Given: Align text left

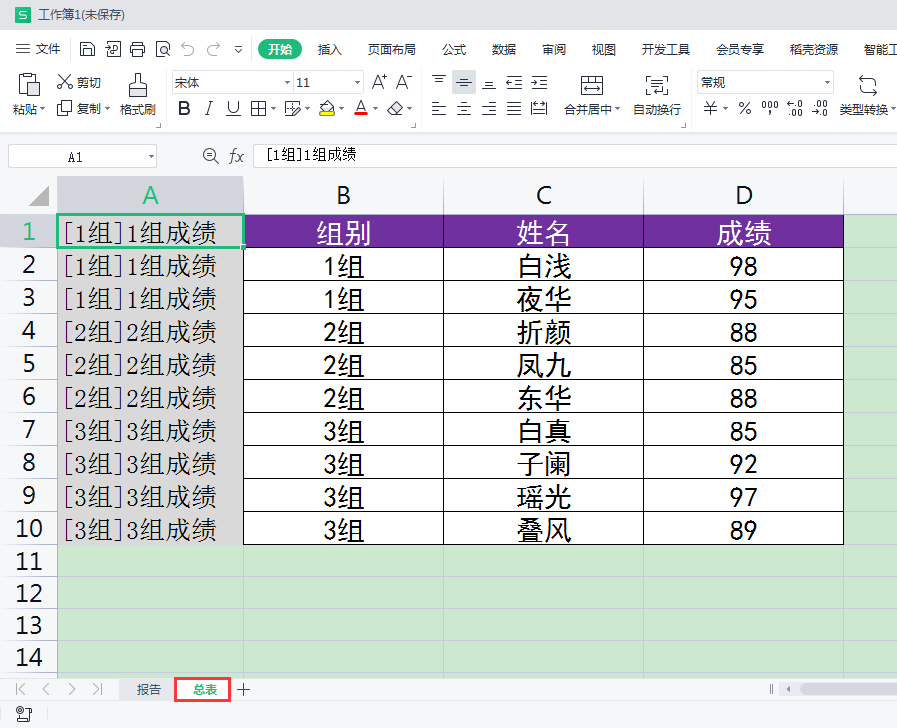Looking at the screenshot, I should click(x=439, y=108).
